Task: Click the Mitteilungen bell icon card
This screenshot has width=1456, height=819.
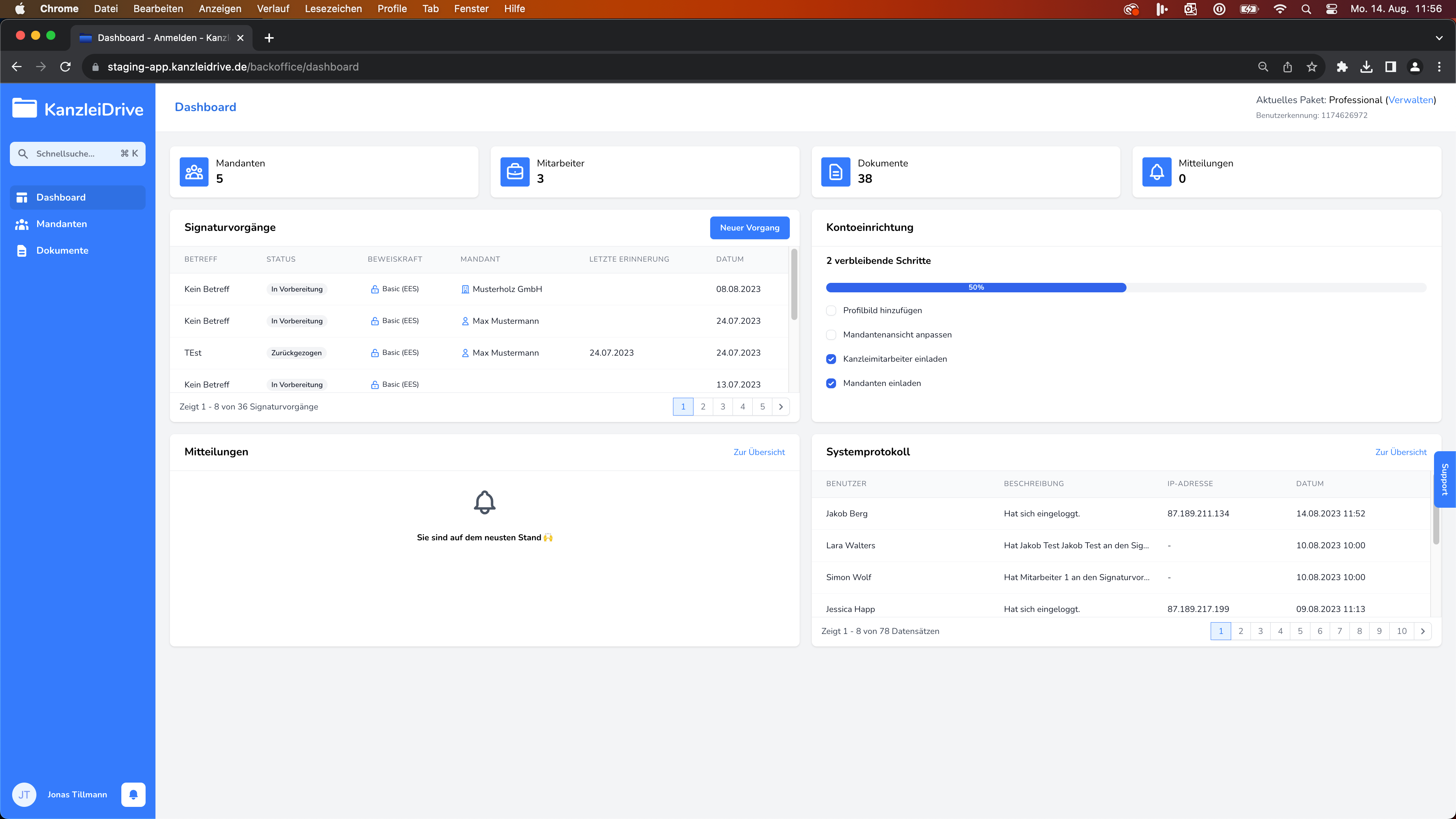Action: [x=1156, y=172]
